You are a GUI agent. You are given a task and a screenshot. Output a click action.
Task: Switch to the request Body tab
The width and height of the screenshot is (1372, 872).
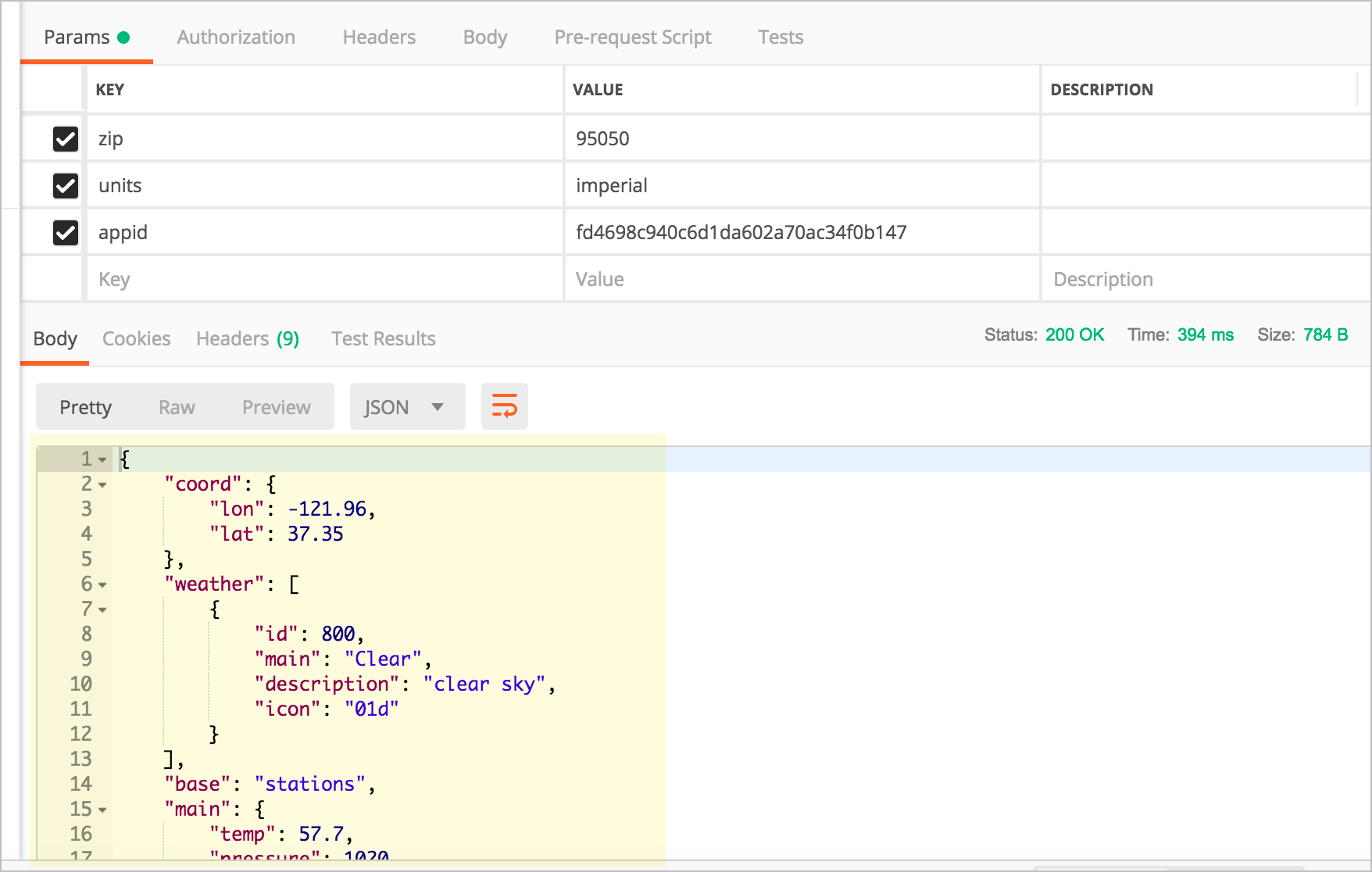pyautogui.click(x=485, y=38)
